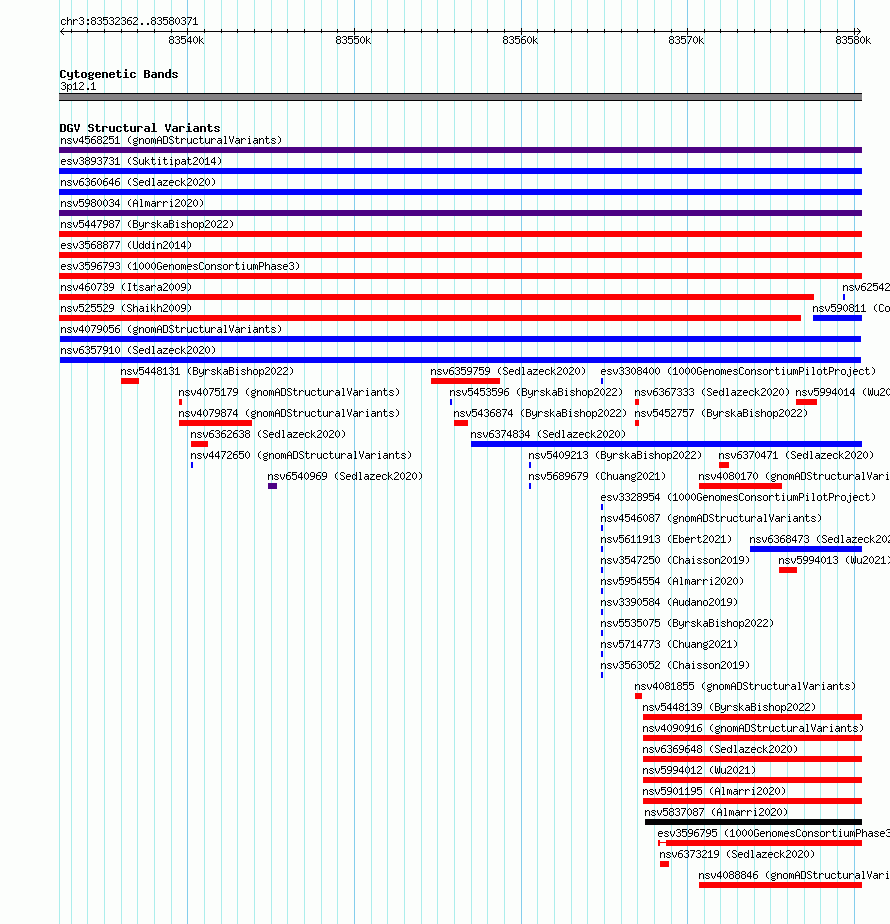
Task: Click the nsv5436874 ByrskaBishop2022 label
Action: pos(540,414)
